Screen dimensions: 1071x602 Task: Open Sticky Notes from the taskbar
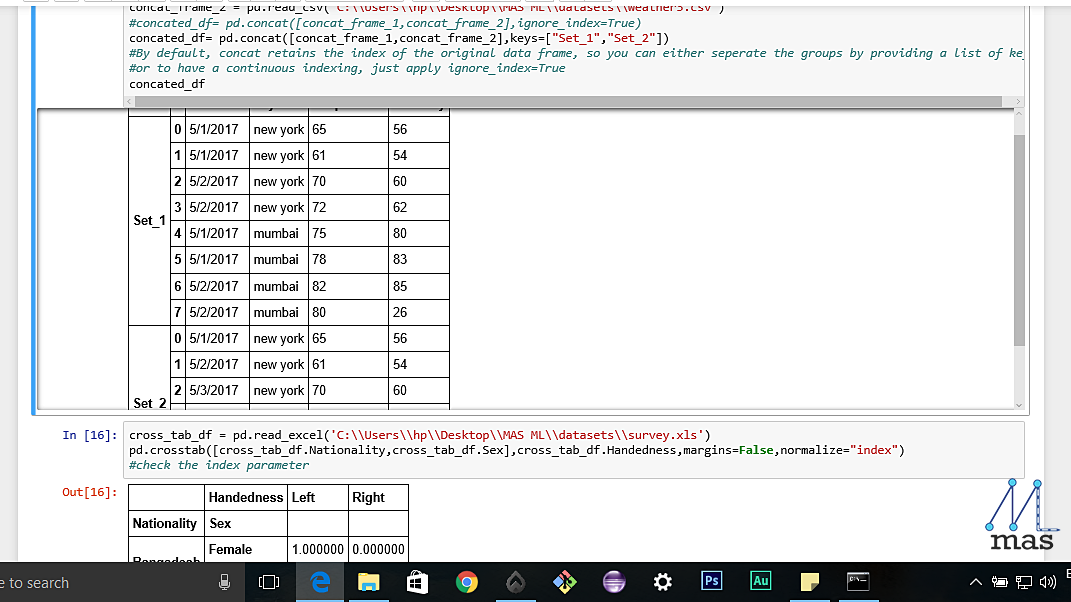(808, 581)
